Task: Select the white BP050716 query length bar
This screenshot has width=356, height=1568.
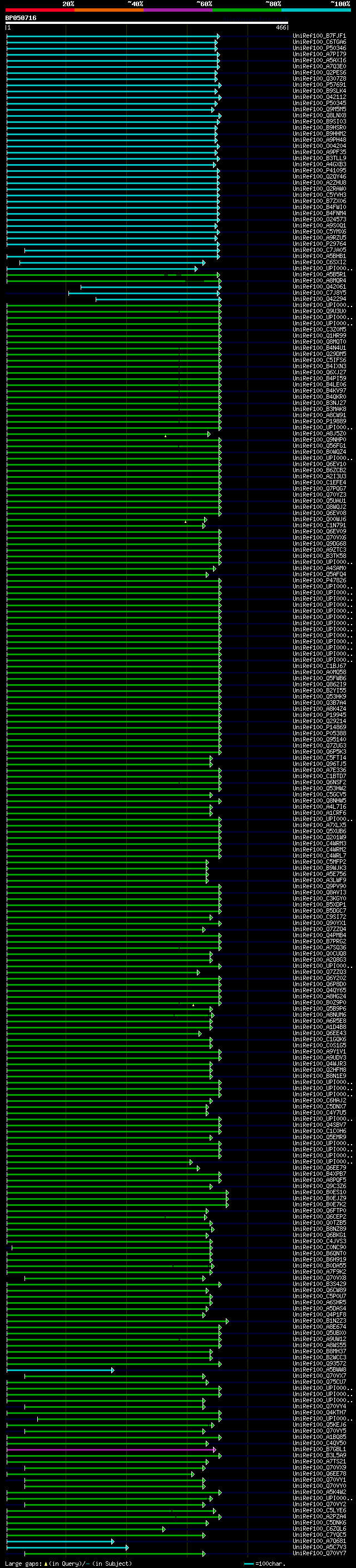Action: tap(147, 23)
